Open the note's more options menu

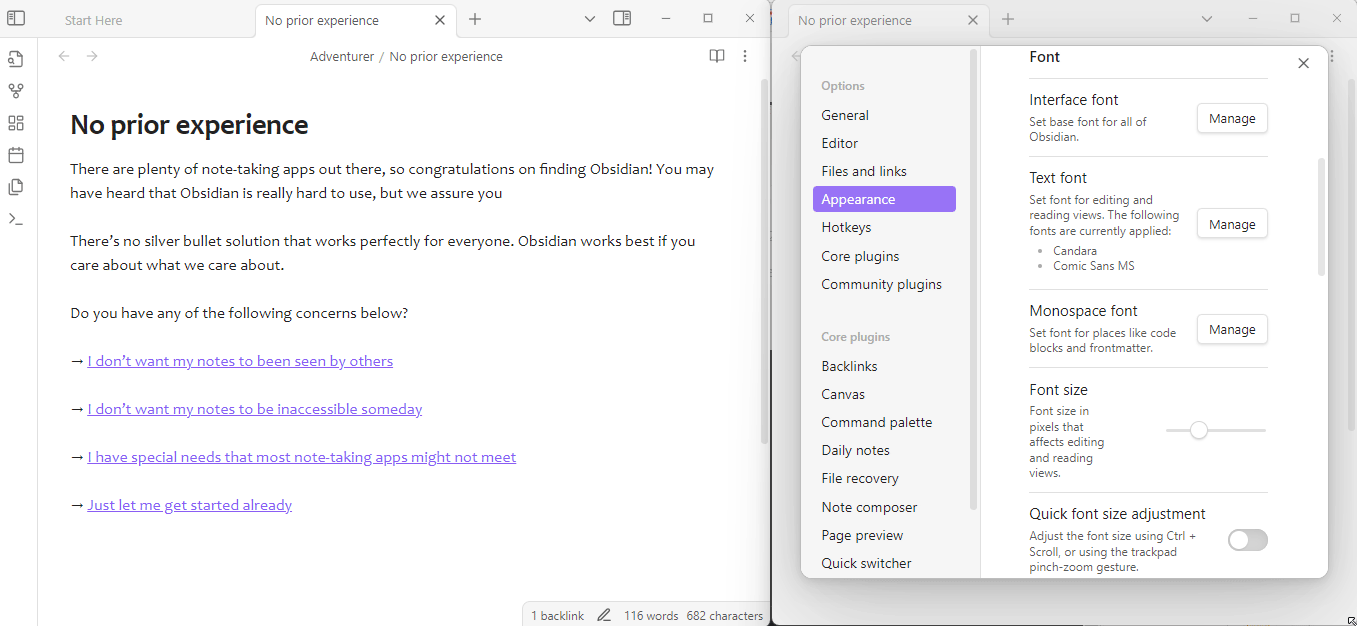[745, 57]
